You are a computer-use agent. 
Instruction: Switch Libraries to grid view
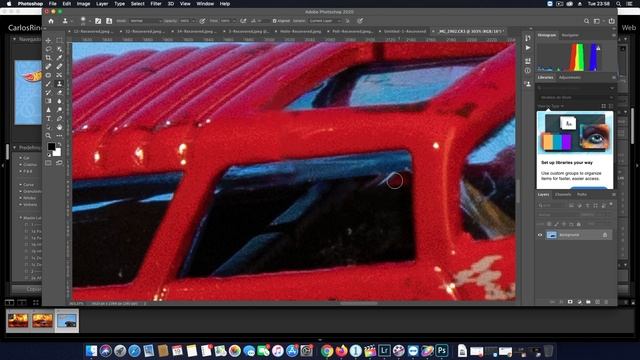pyautogui.click(x=603, y=106)
